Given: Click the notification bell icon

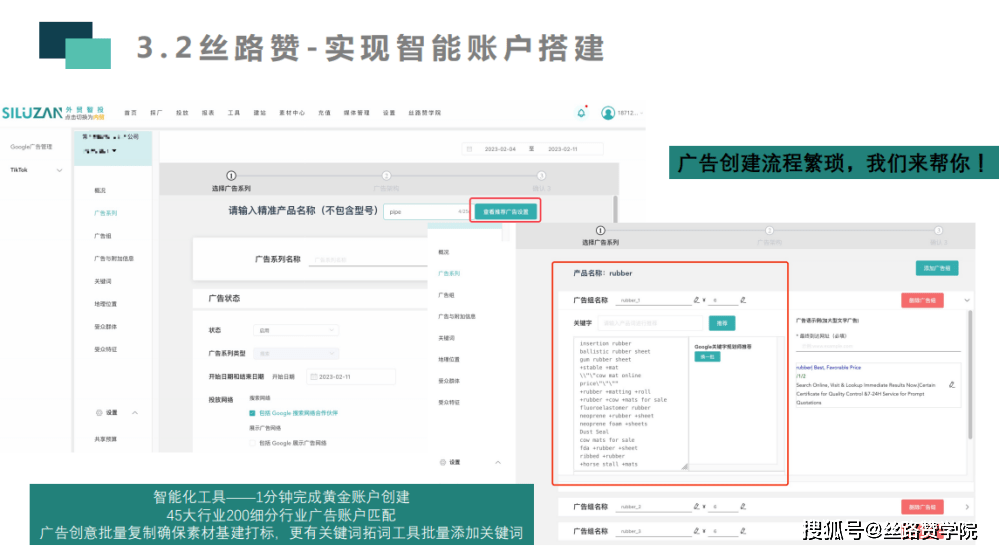Looking at the screenshot, I should 582,113.
